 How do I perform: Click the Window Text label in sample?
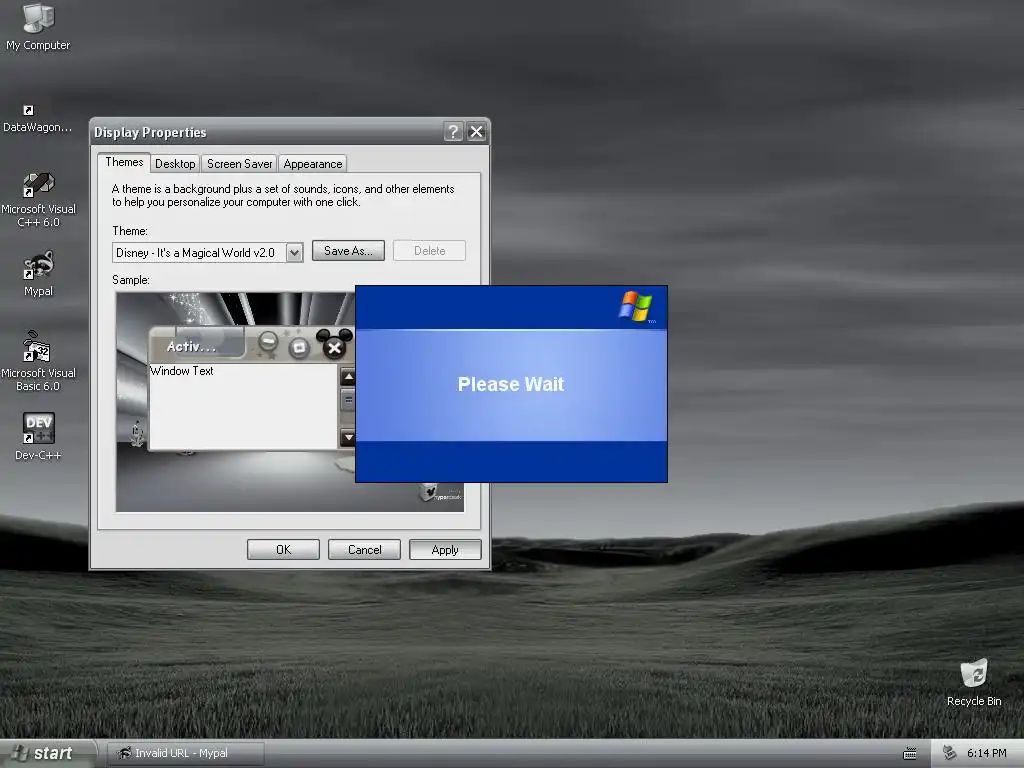182,371
